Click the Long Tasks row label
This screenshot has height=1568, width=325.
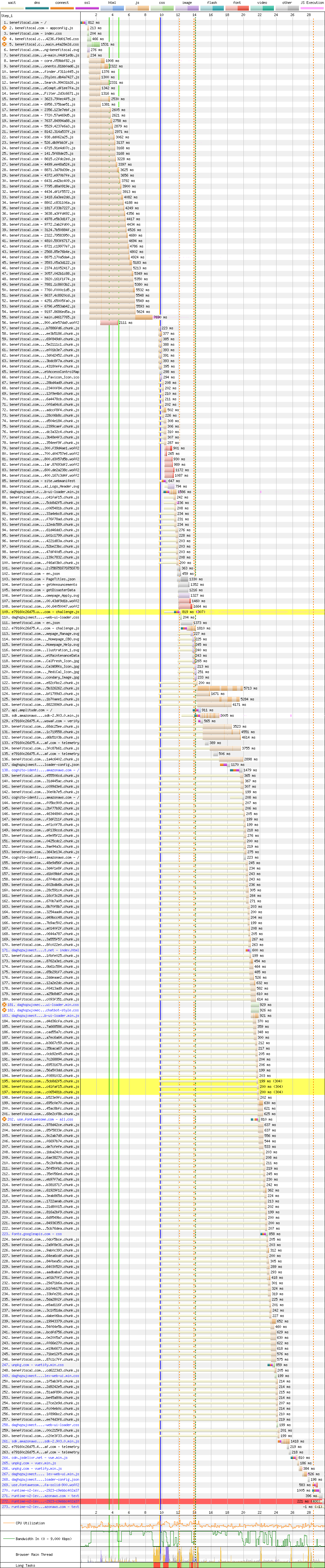(x=26, y=1565)
